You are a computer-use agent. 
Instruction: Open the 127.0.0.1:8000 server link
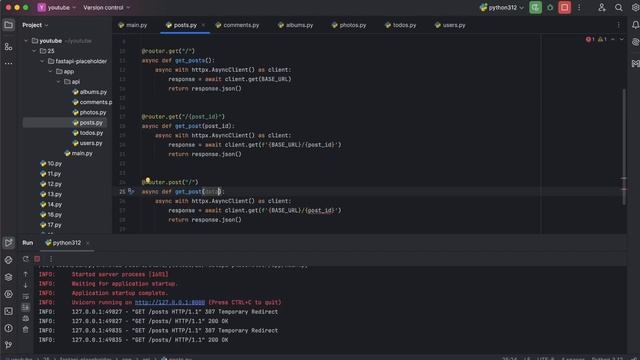170,302
